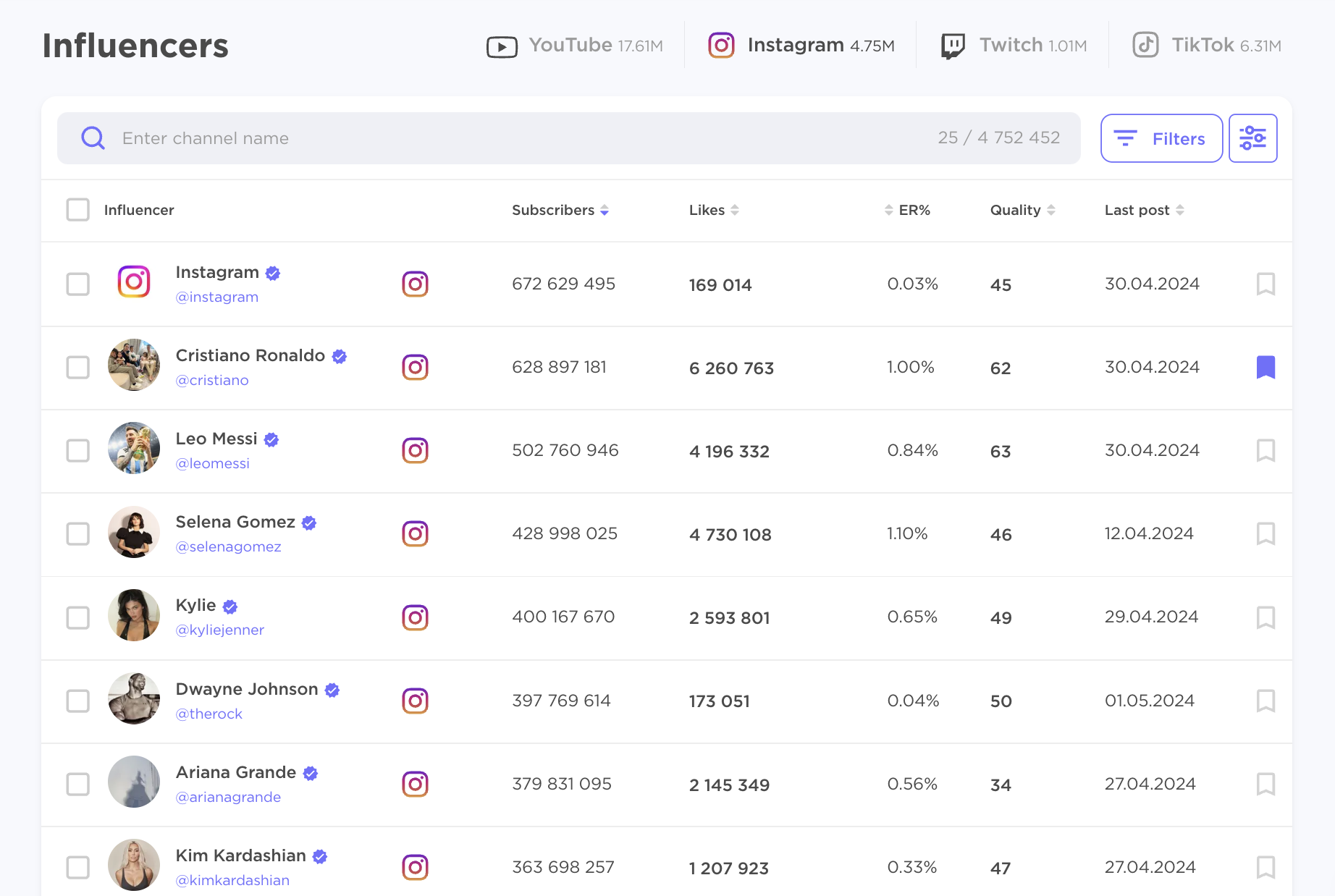
Task: Click Instagram platform icon in Kylie row
Action: click(x=415, y=617)
